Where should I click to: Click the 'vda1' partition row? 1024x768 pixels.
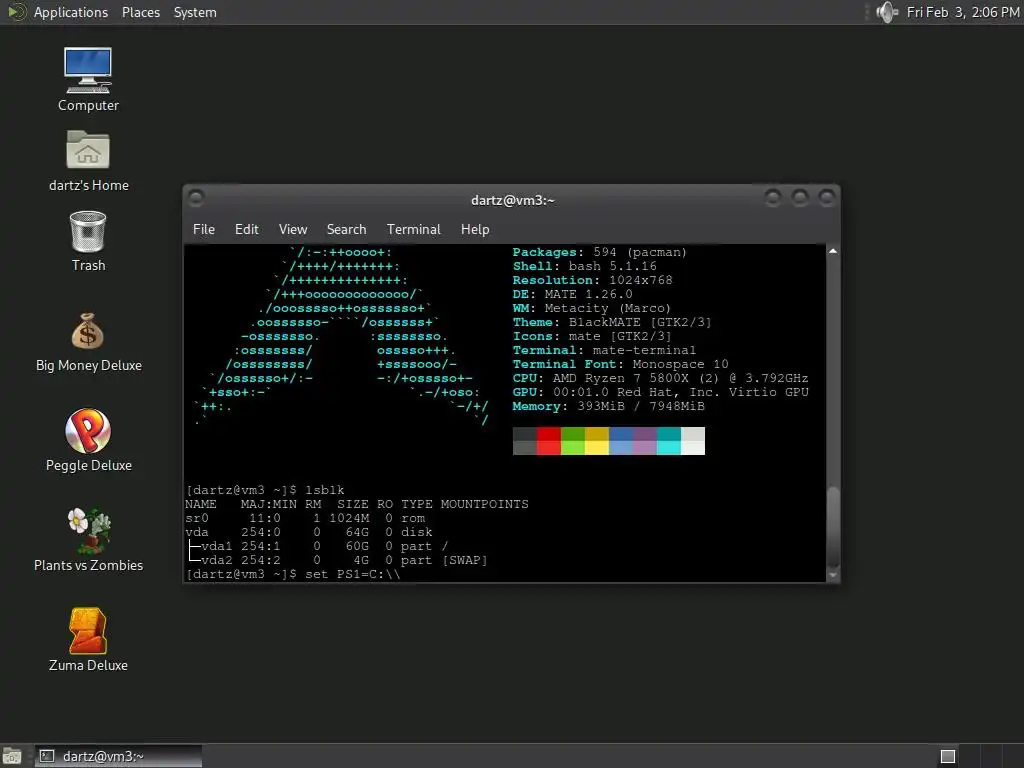(x=318, y=546)
